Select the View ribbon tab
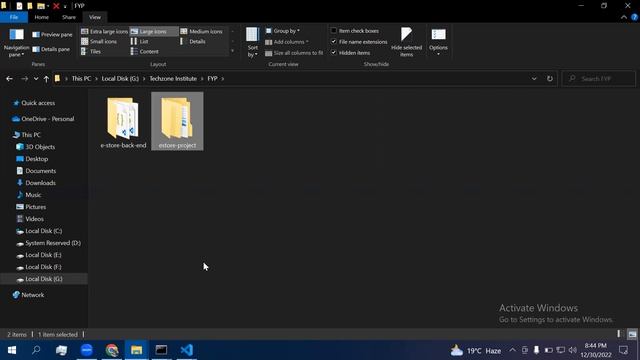Image resolution: width=640 pixels, height=360 pixels. 95,17
